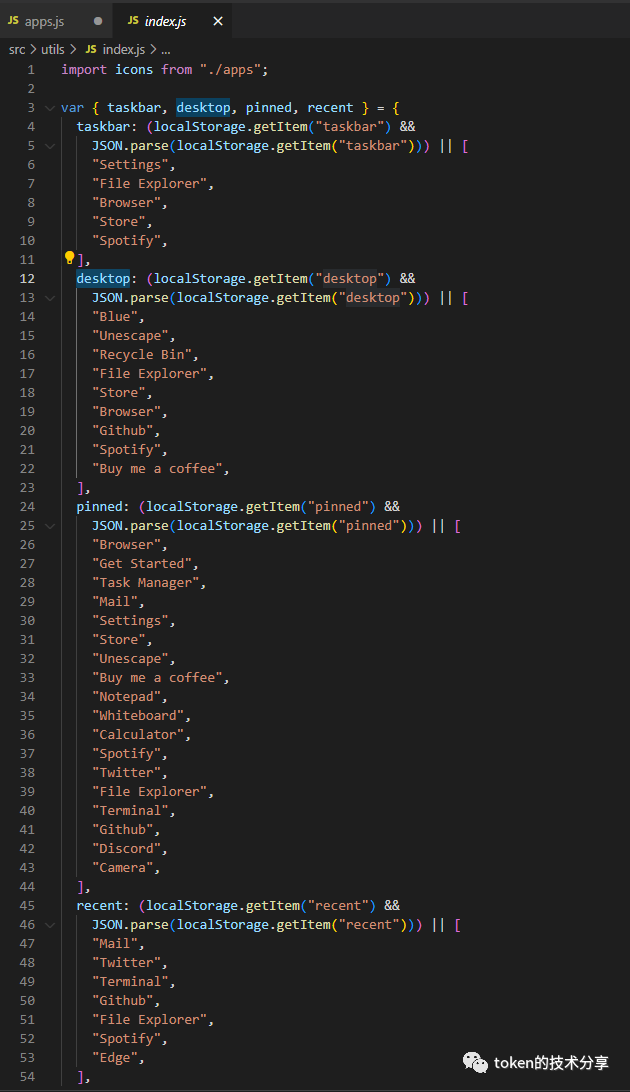Click the "Whiteboard" string
630x1092 pixels.
pyautogui.click(x=138, y=715)
